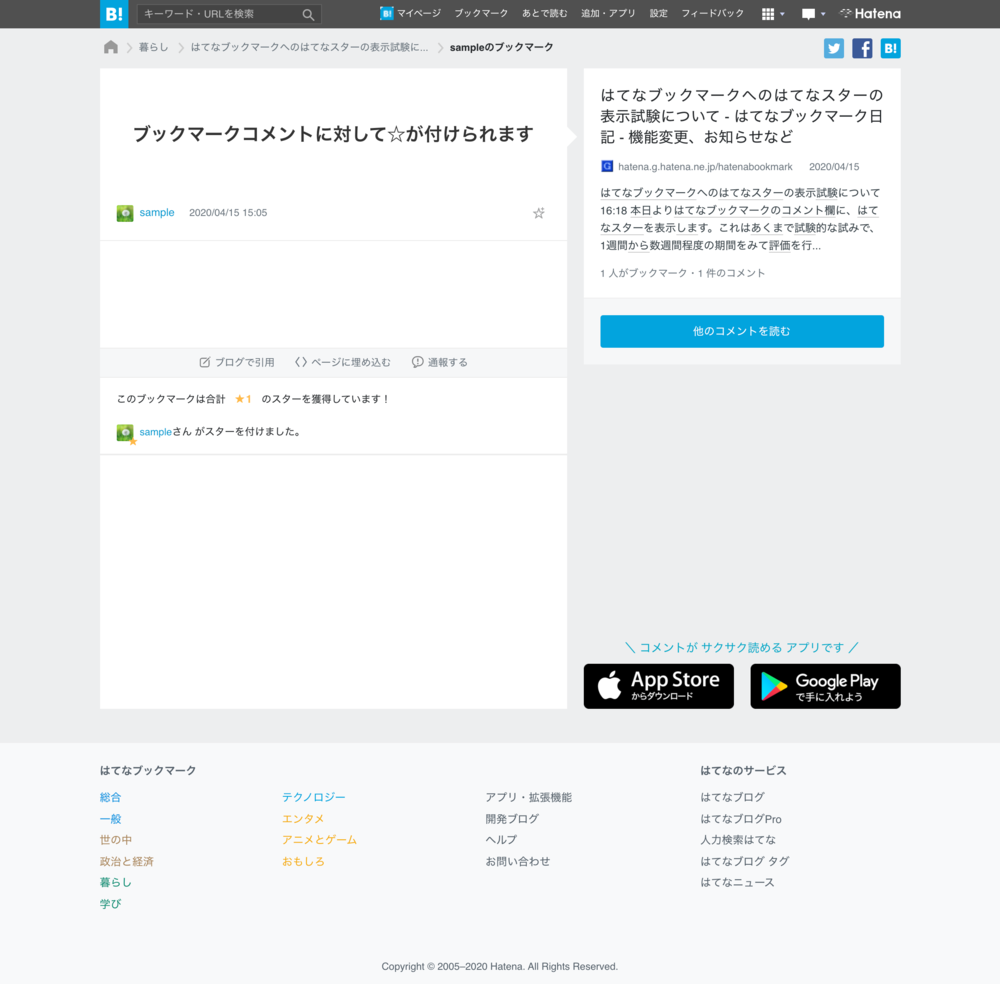Open ブックマーク in the top navigation
Viewport: 1000px width, 984px height.
[481, 13]
